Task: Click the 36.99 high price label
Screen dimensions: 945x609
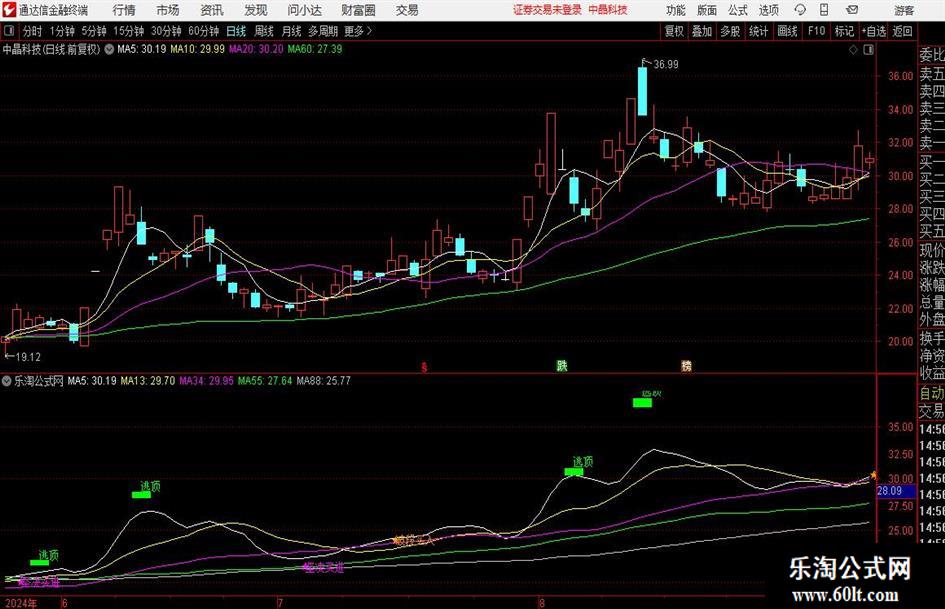Action: [665, 65]
